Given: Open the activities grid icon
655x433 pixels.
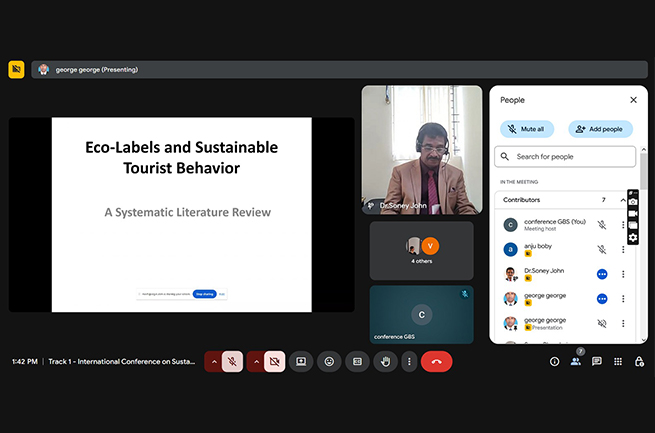Looking at the screenshot, I should point(618,361).
